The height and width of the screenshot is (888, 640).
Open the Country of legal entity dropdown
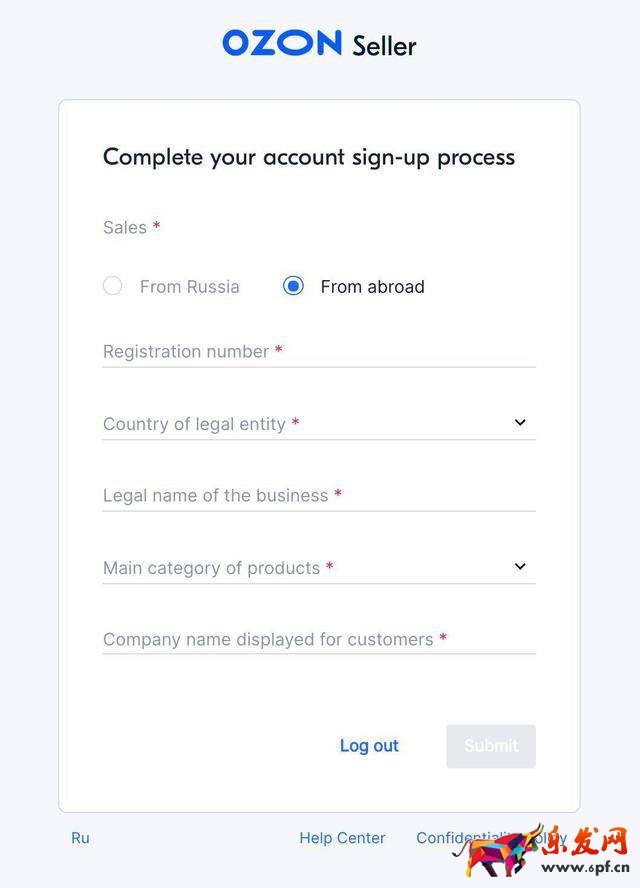point(300,424)
